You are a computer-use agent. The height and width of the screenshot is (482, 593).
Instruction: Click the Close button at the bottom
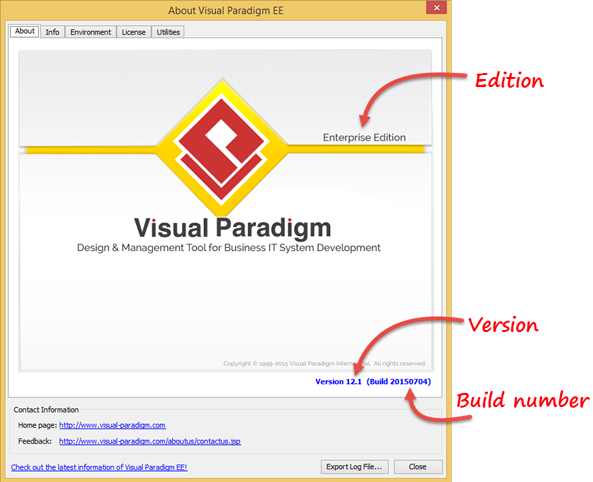tap(418, 467)
